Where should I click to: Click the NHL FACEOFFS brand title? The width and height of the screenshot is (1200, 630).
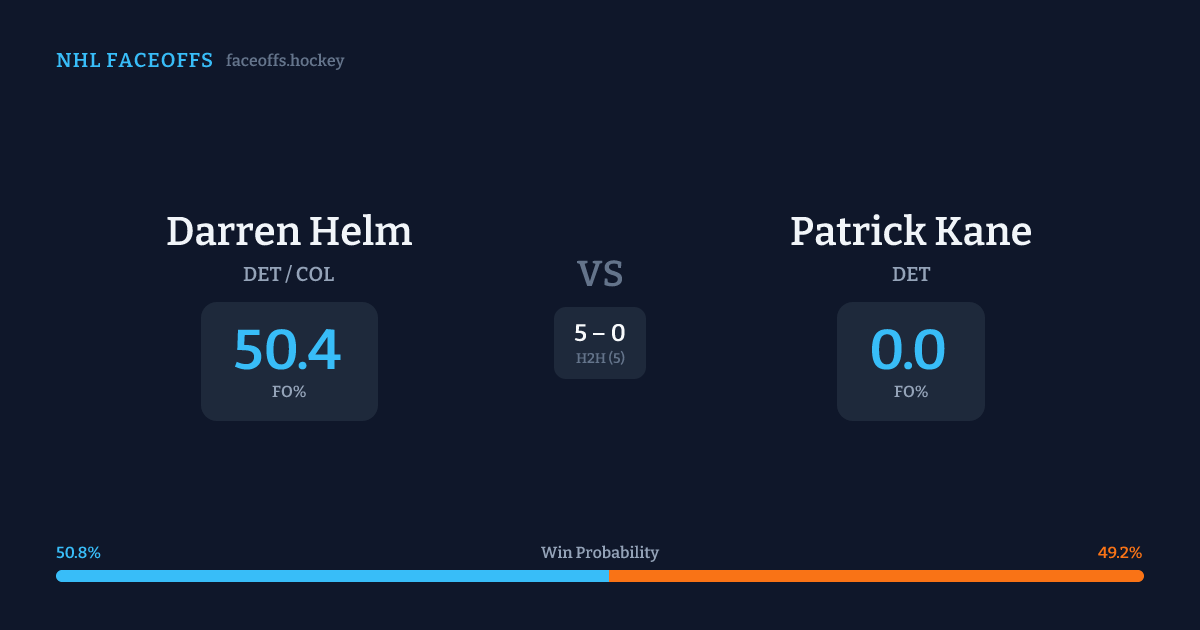coord(134,61)
